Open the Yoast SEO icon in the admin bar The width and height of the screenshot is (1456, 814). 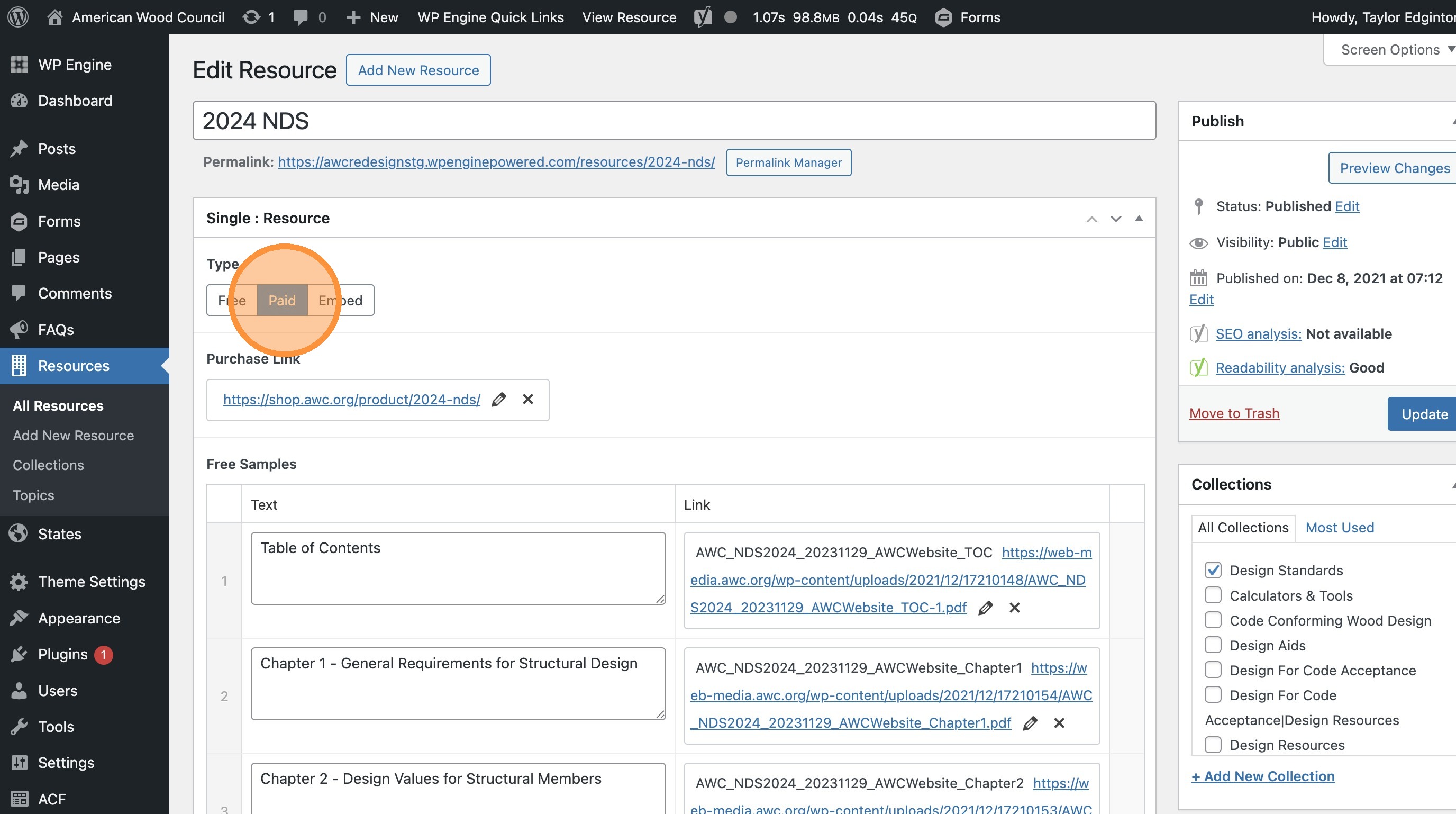pos(703,17)
